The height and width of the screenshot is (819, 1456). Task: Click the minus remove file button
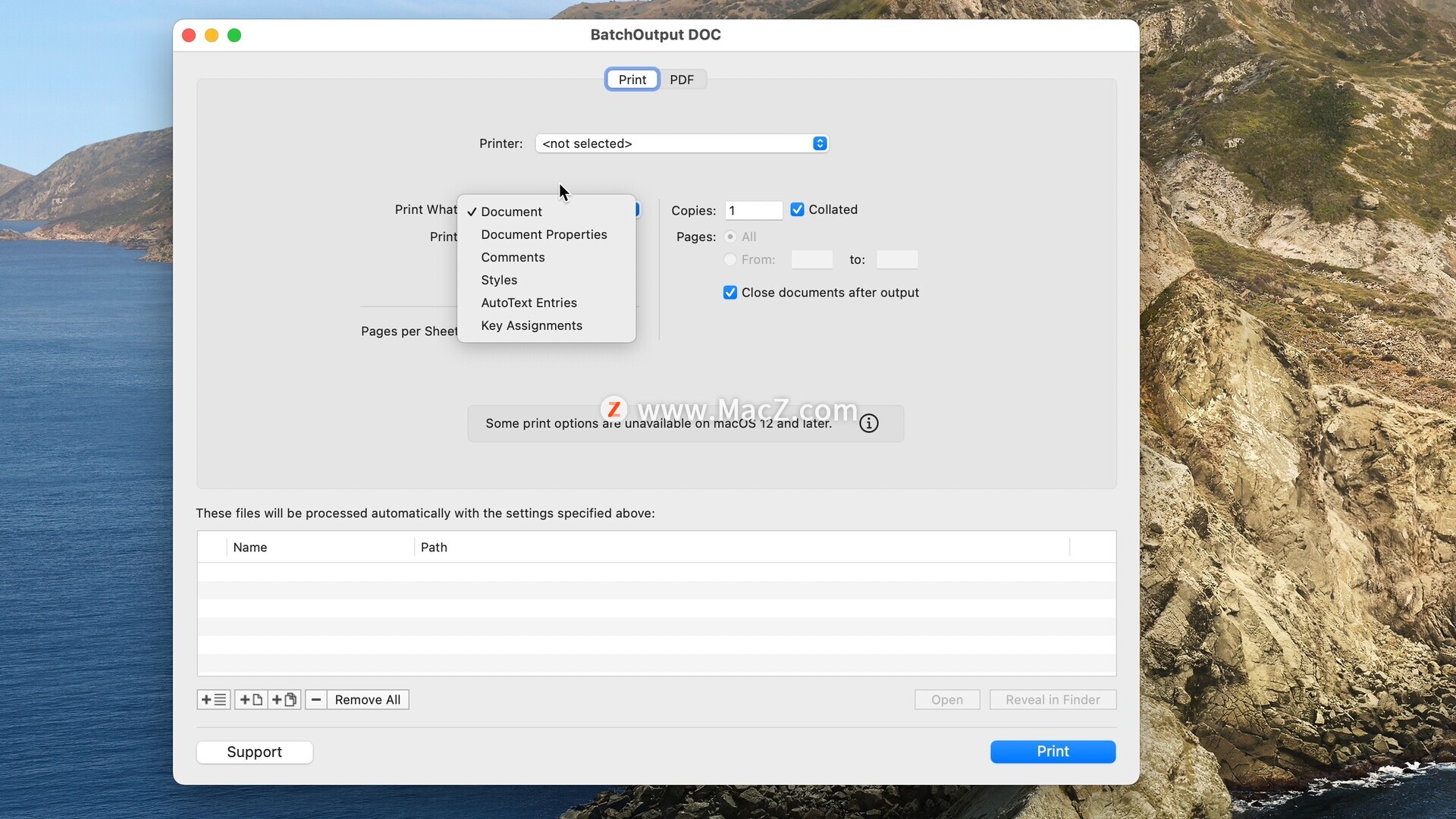[316, 699]
